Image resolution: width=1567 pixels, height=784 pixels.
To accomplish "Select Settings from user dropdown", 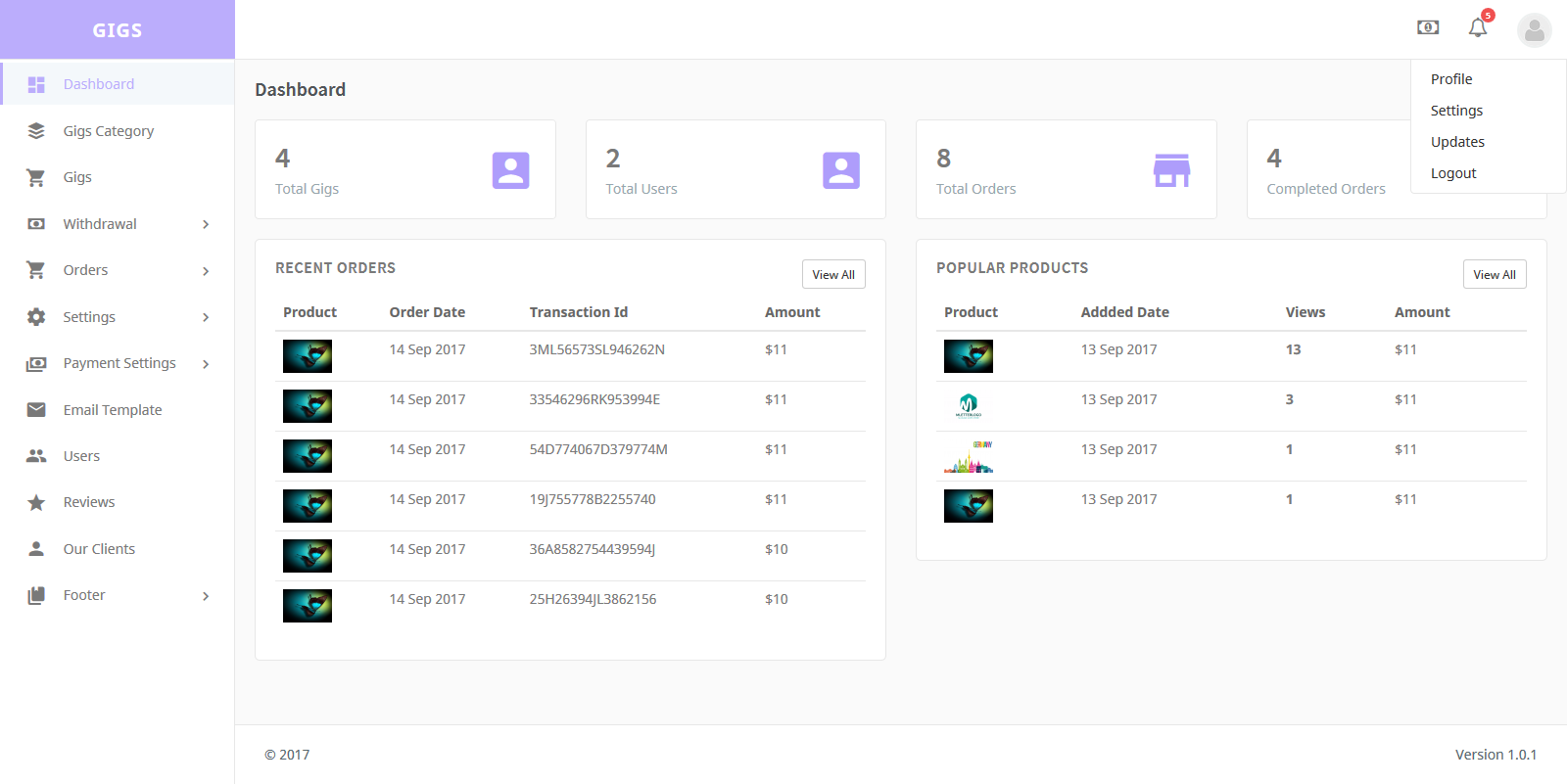I will 1456,111.
